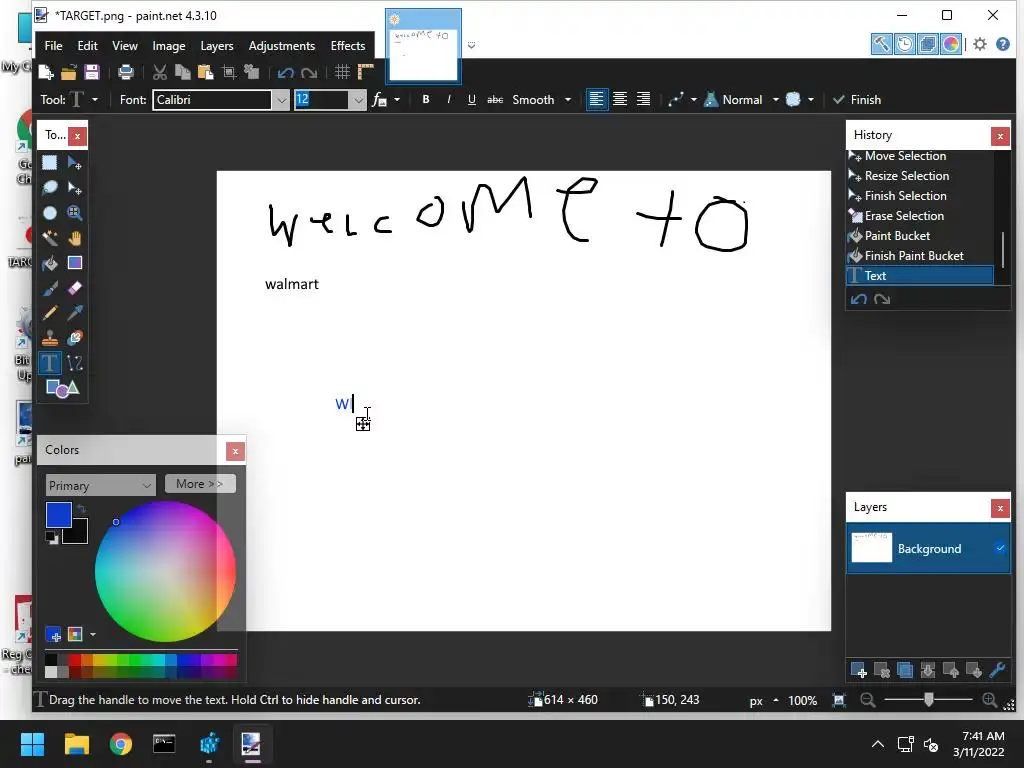This screenshot has width=1024, height=768.
Task: Select the Recolor tool
Action: 74,338
